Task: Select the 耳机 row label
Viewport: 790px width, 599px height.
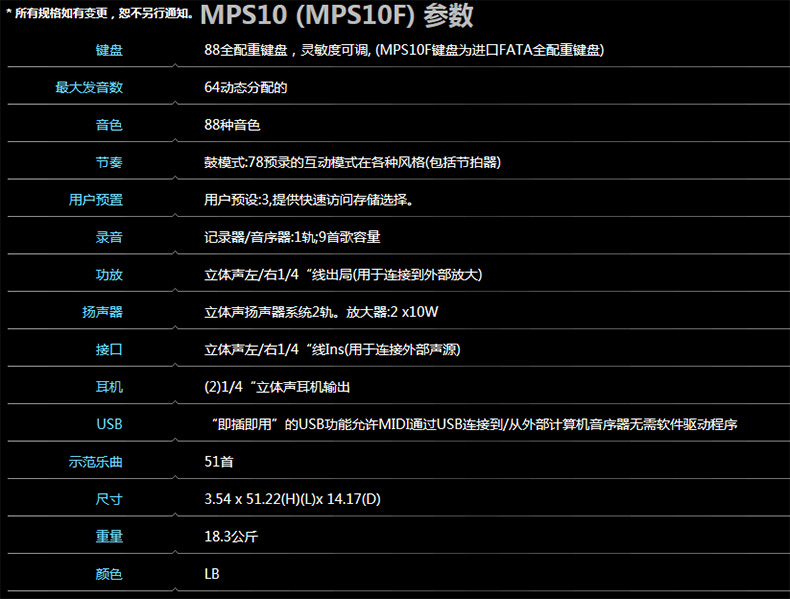Action: coord(109,387)
